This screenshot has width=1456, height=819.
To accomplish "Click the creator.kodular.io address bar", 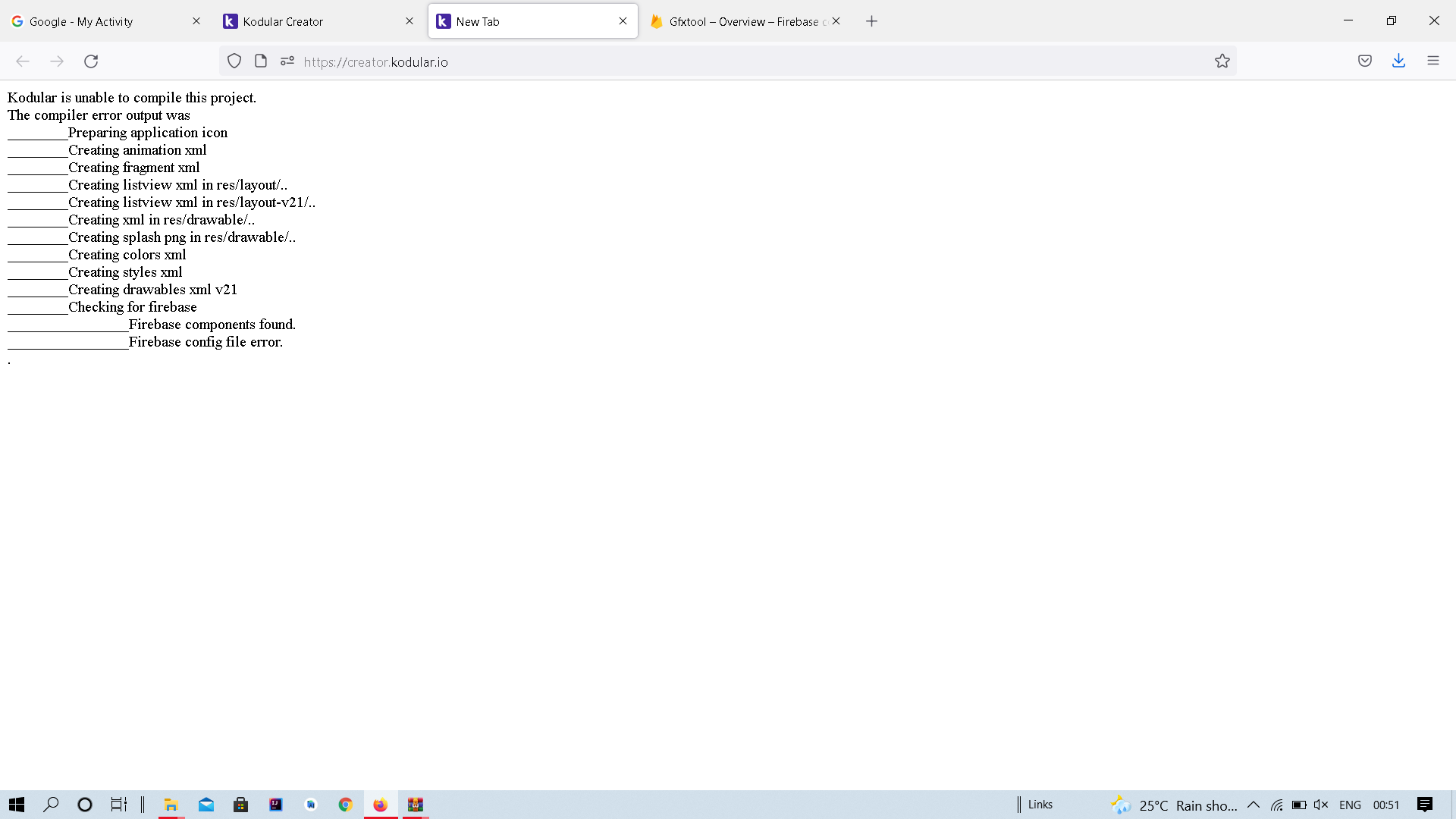I will pos(728,61).
